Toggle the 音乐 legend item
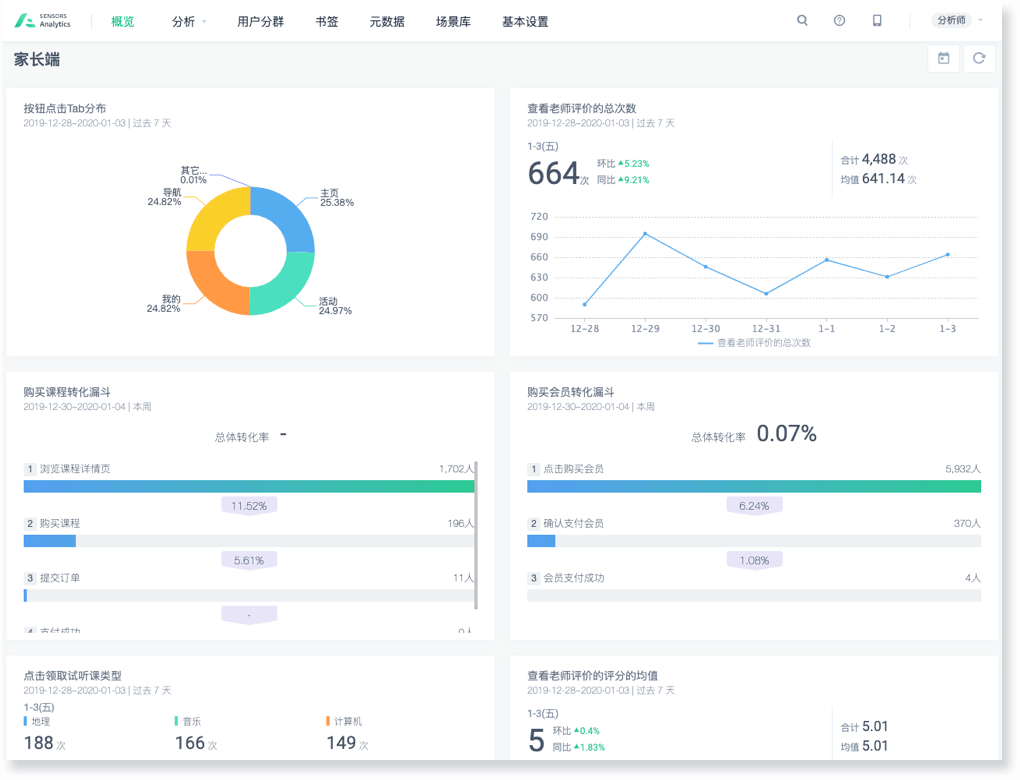This screenshot has height=780, width=1020. [x=190, y=721]
